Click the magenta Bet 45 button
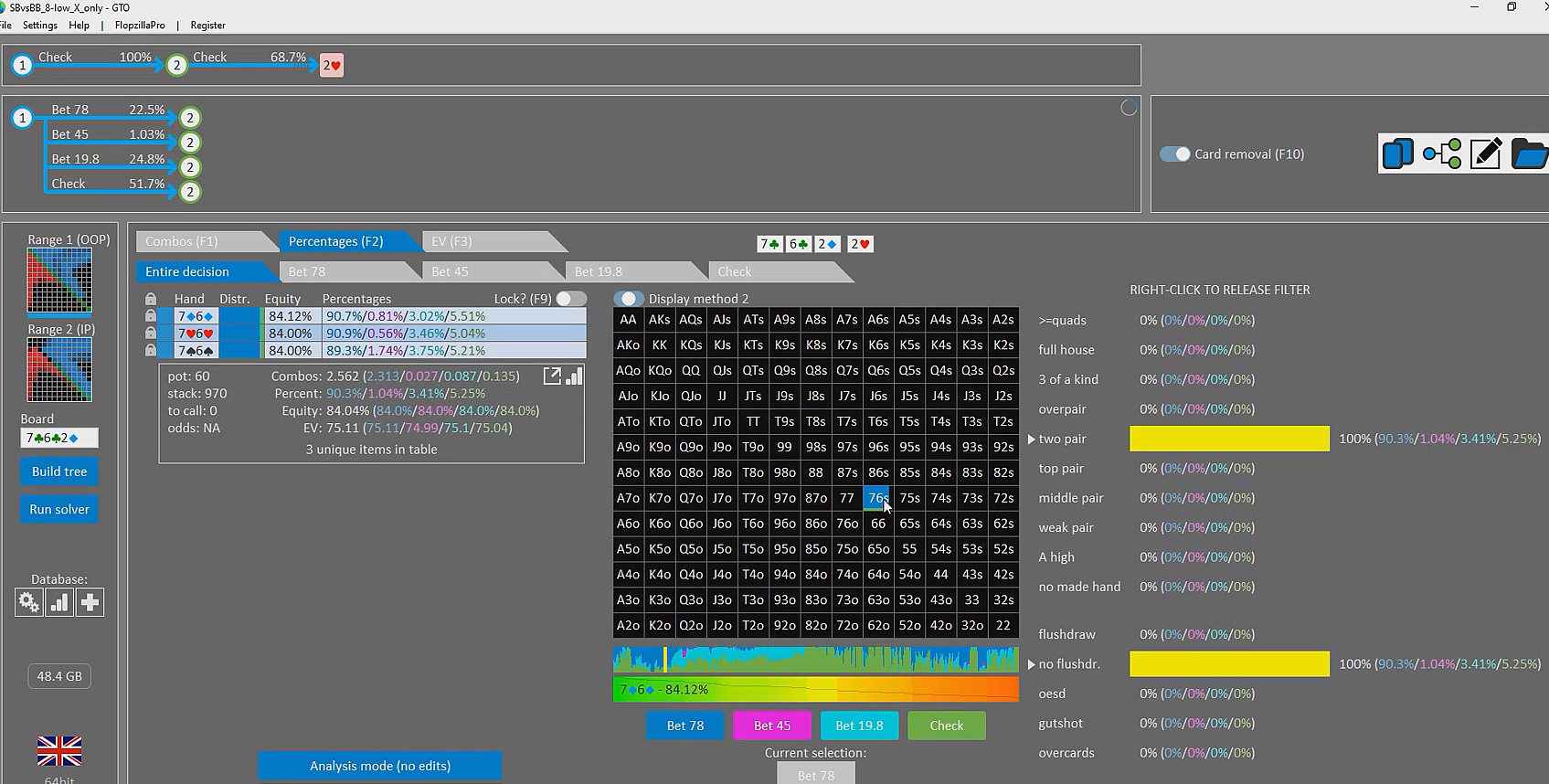 point(772,726)
